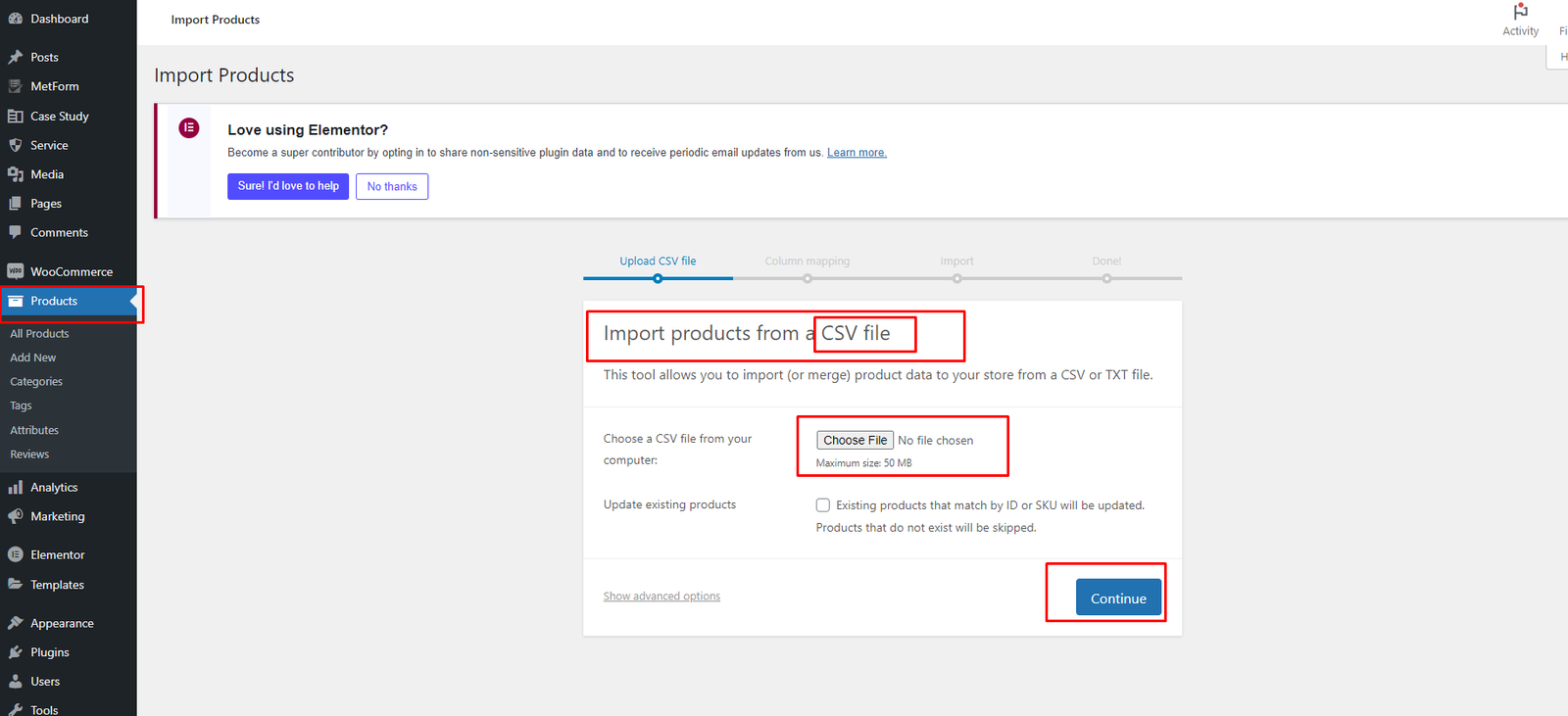The width and height of the screenshot is (1568, 716).
Task: Click the Marketing megaphone icon
Action: (16, 516)
